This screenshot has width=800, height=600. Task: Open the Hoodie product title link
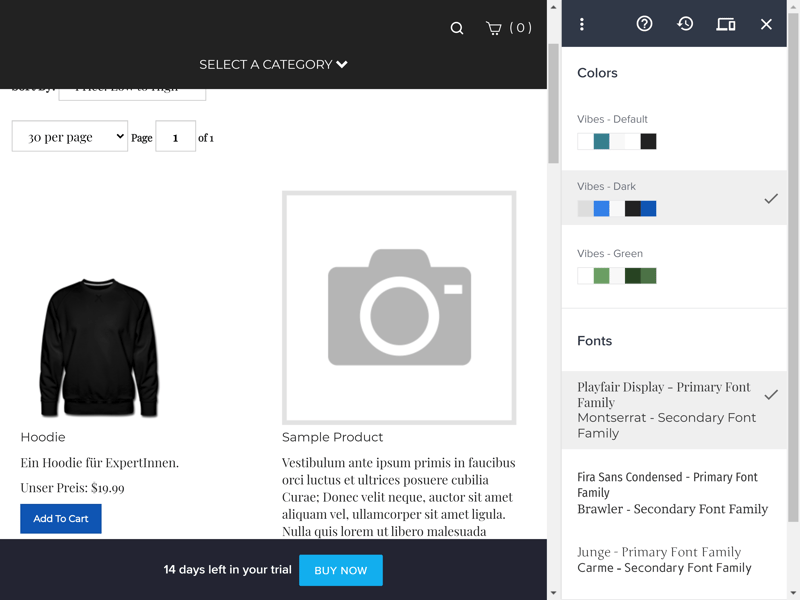(x=43, y=437)
